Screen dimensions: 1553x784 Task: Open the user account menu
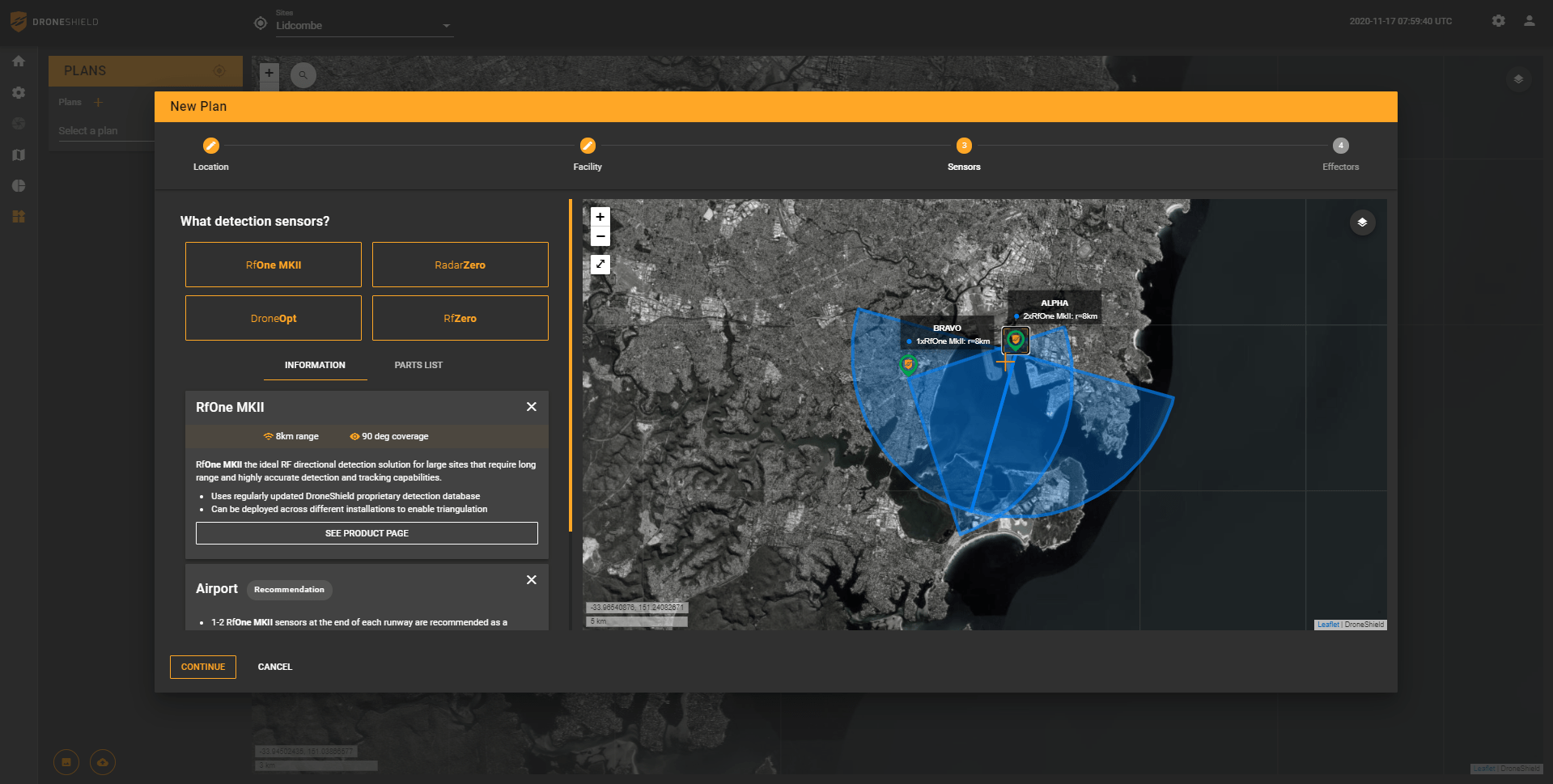tap(1529, 21)
